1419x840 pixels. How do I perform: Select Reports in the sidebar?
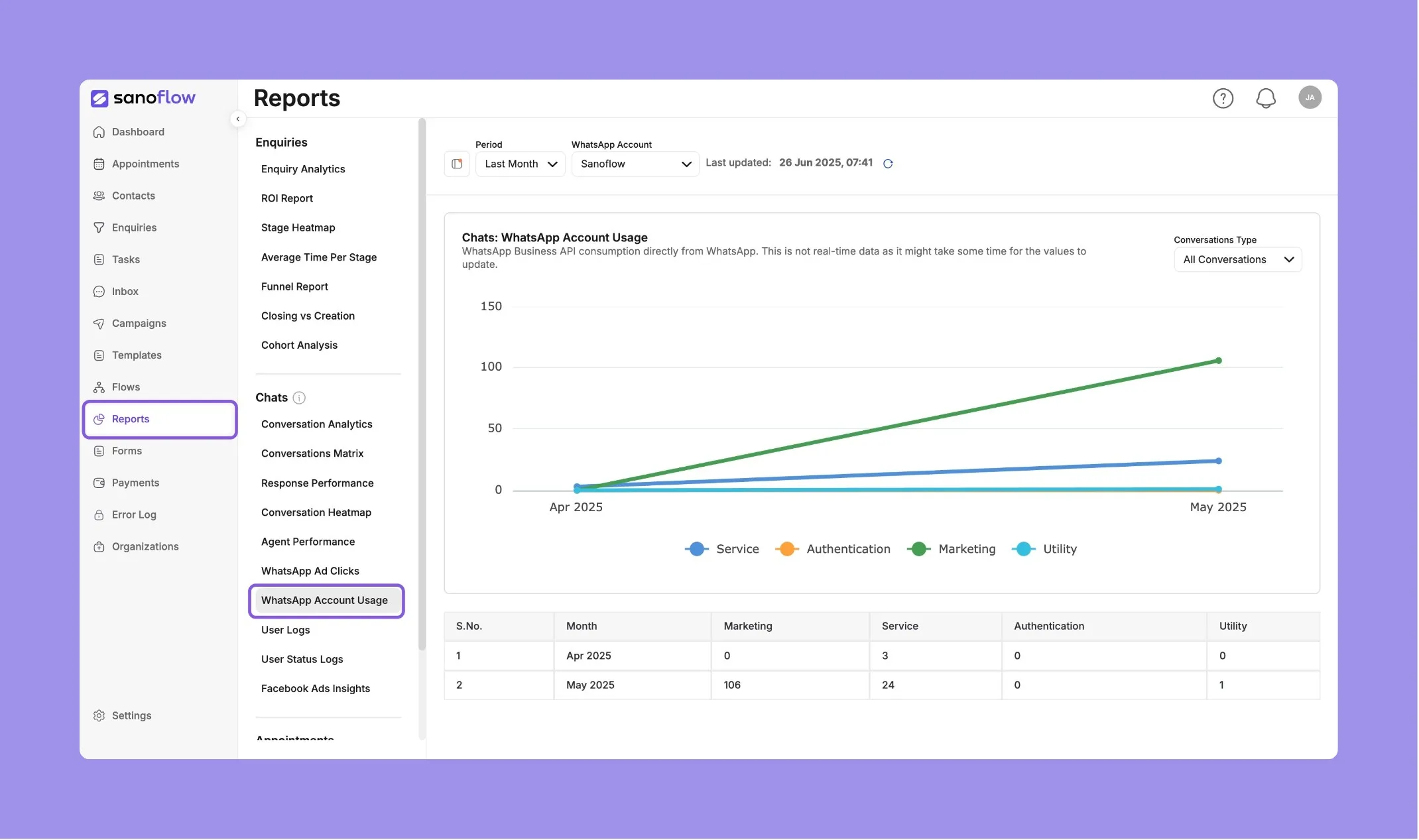pyautogui.click(x=160, y=420)
